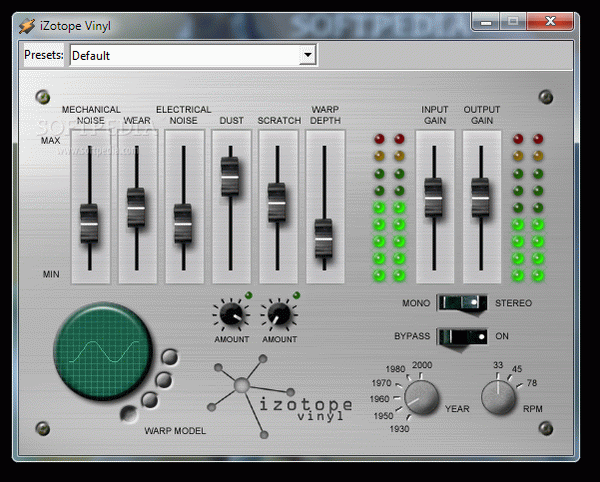This screenshot has width=600, height=482.
Task: Select the 2000 year label
Action: coord(422,365)
